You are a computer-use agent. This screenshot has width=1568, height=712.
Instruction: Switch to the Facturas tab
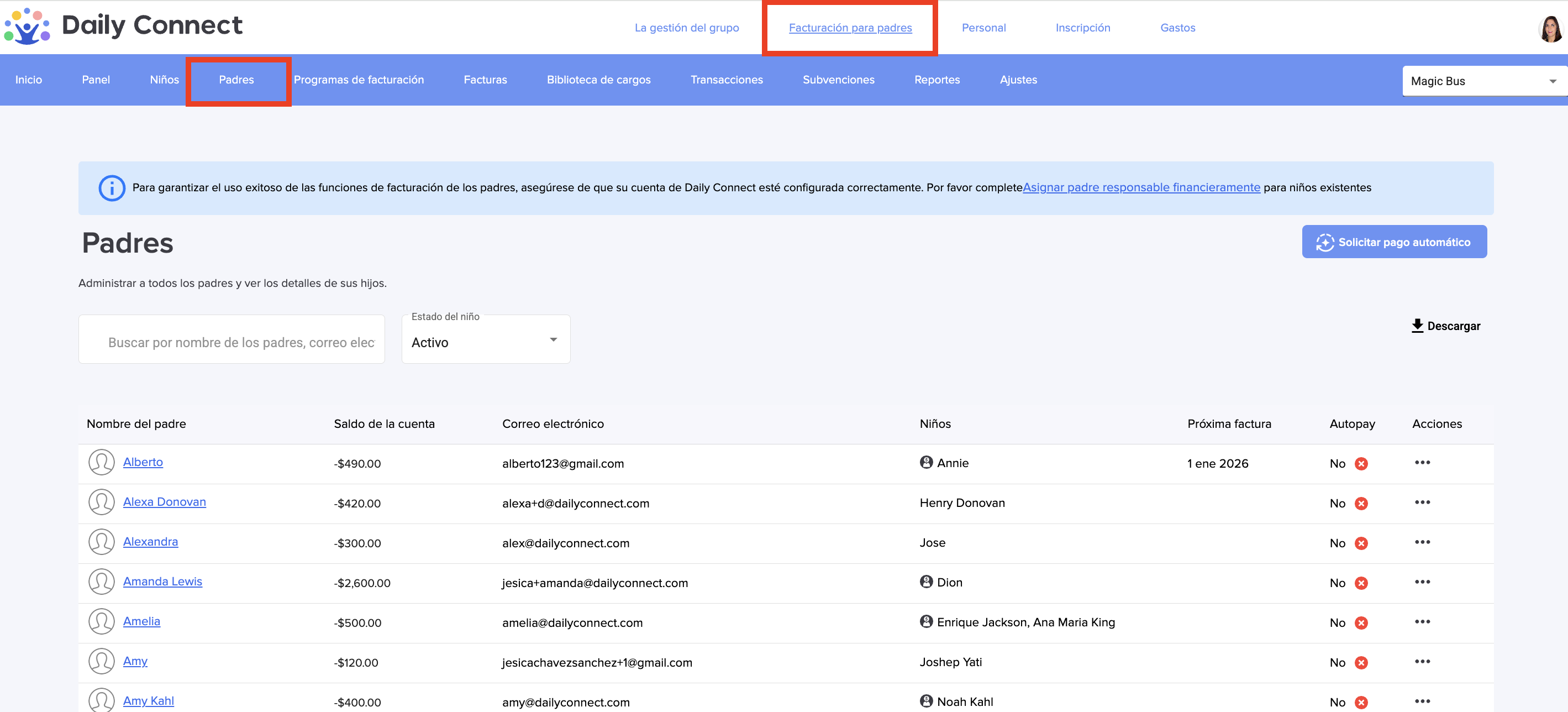tap(485, 80)
